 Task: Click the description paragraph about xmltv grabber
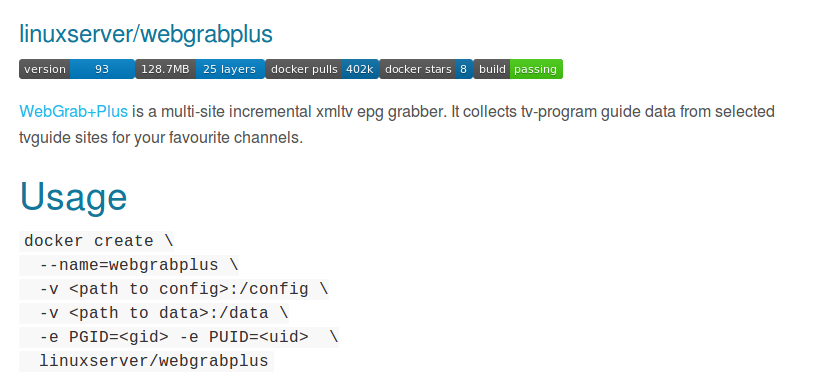tap(397, 125)
